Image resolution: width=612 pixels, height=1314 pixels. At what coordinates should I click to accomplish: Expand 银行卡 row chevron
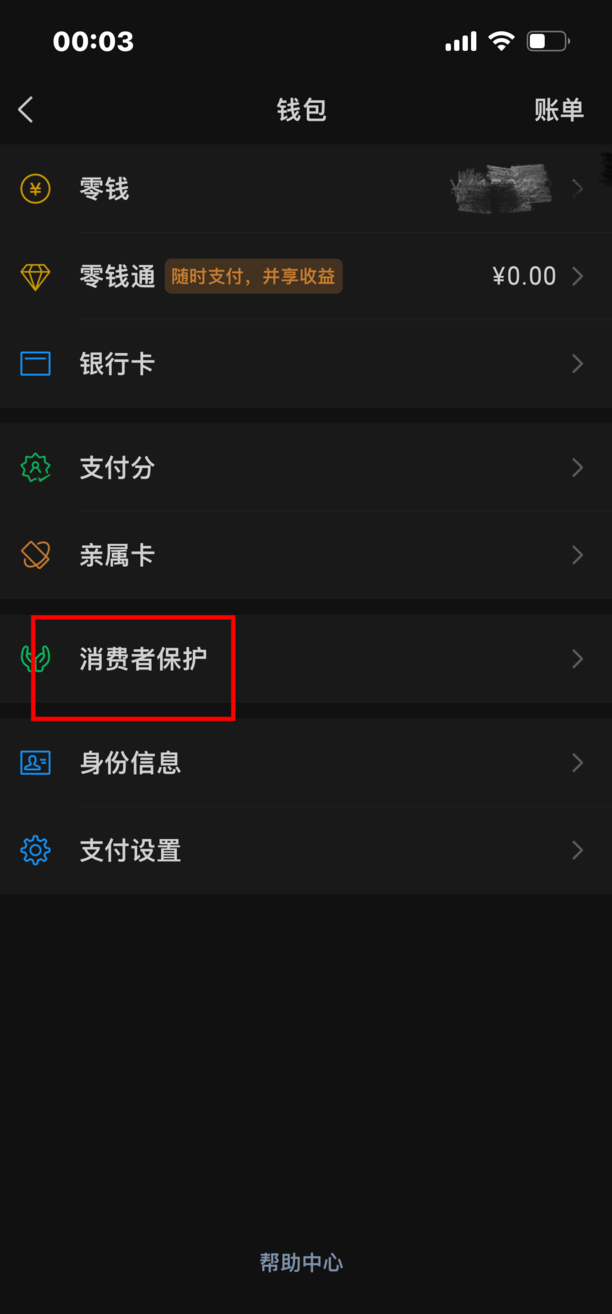click(x=577, y=364)
